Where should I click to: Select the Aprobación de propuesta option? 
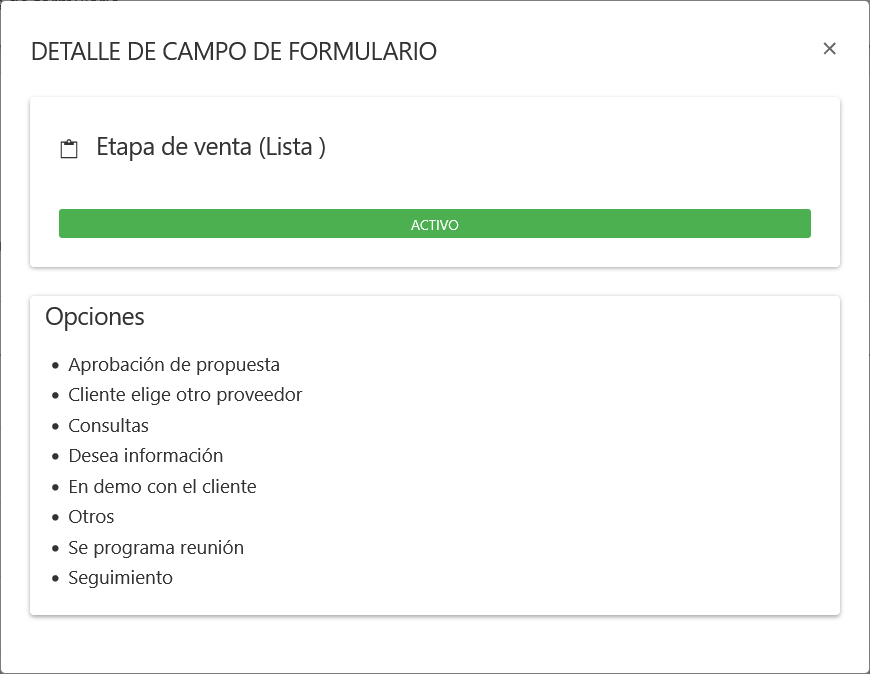[173, 364]
